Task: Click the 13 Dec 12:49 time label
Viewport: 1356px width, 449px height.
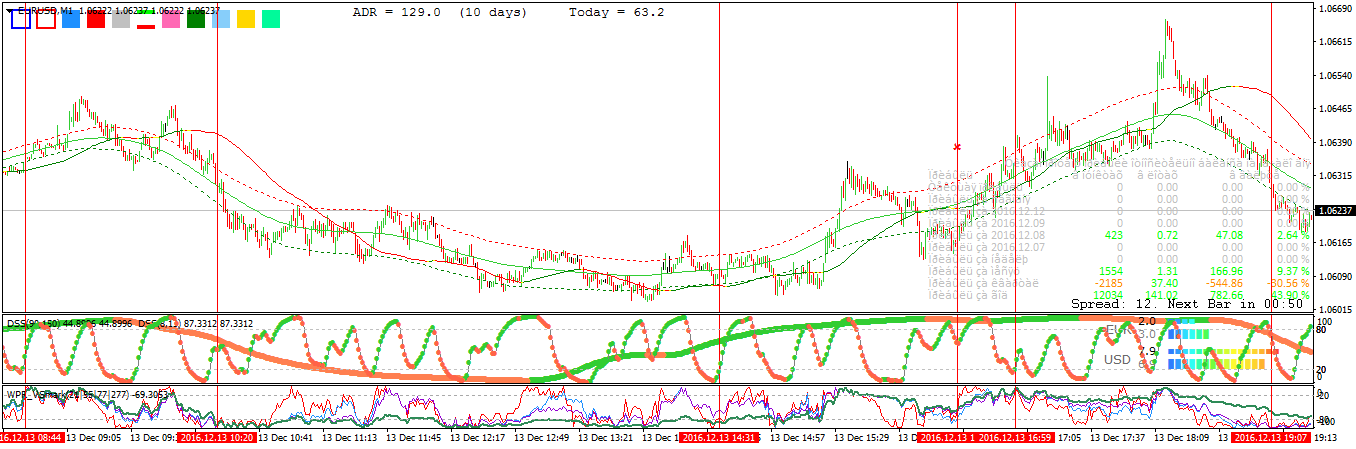Action: [543, 437]
